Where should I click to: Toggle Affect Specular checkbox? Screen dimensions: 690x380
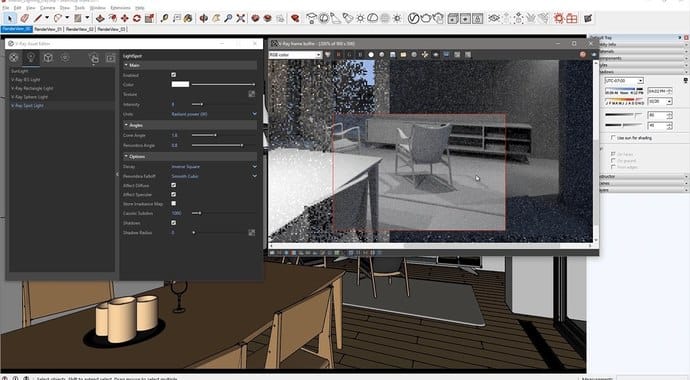173,194
